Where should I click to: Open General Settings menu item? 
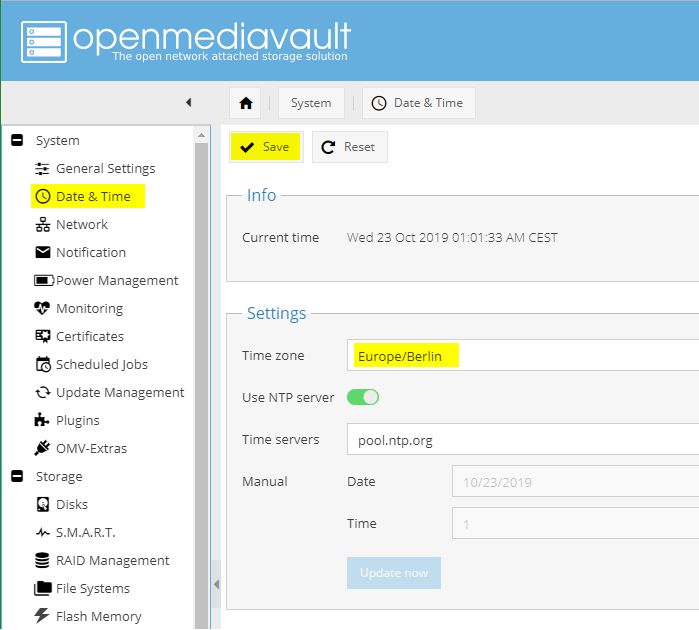pos(106,169)
